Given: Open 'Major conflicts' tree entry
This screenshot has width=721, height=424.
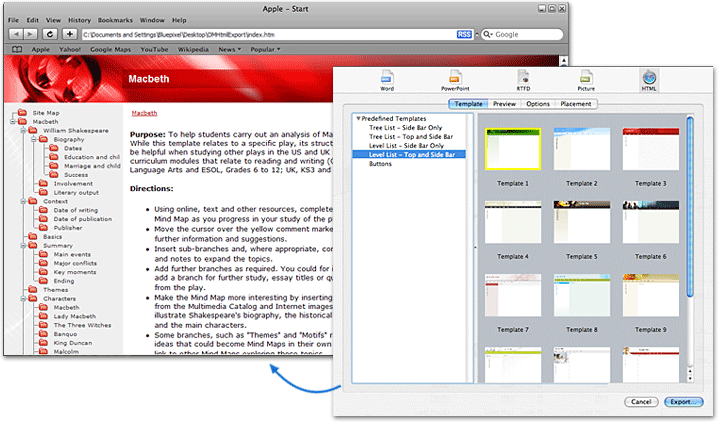Looking at the screenshot, I should (x=75, y=263).
